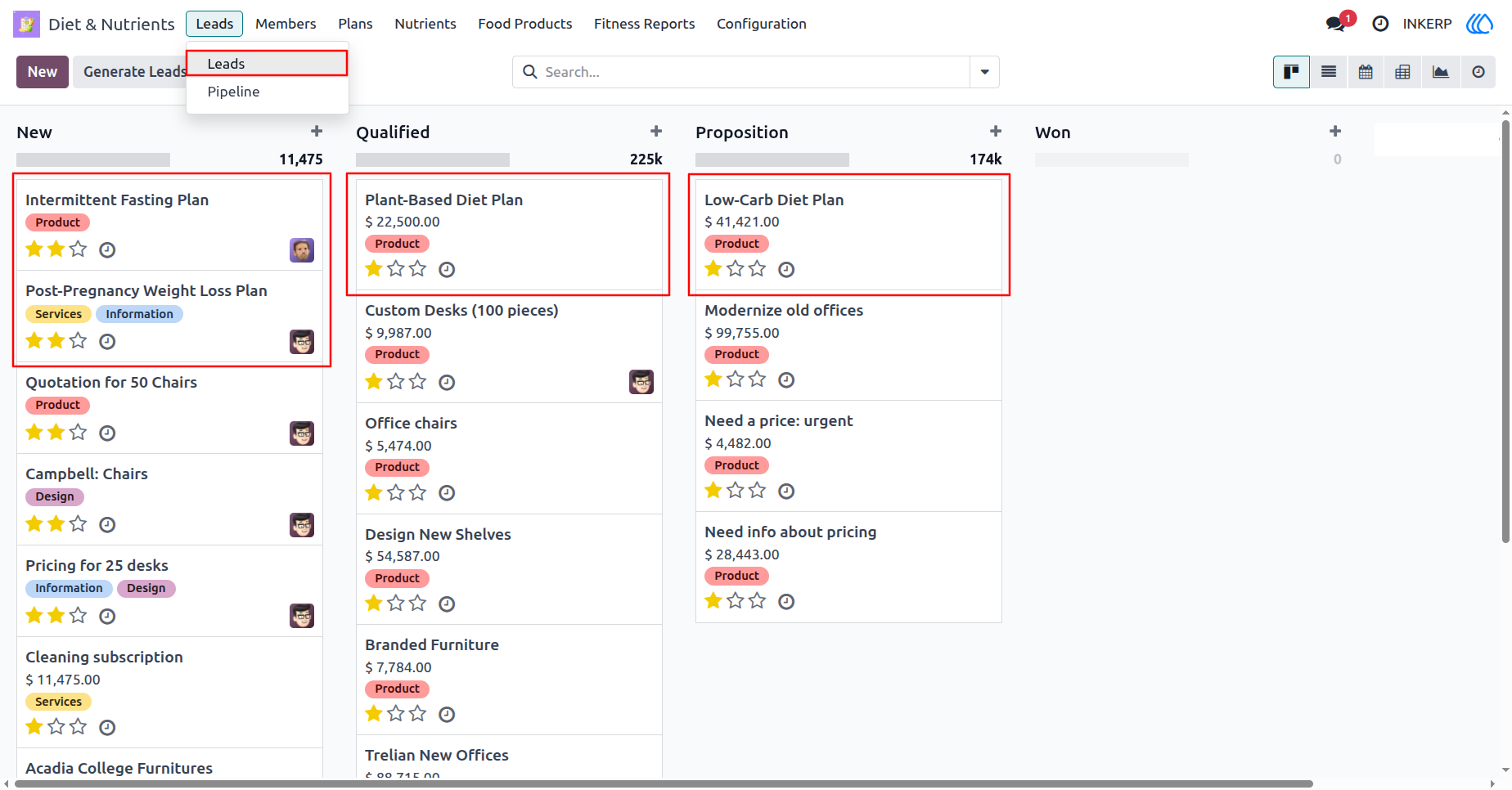This screenshot has width=1512, height=790.
Task: Switch to Pivot table view
Action: coord(1402,72)
